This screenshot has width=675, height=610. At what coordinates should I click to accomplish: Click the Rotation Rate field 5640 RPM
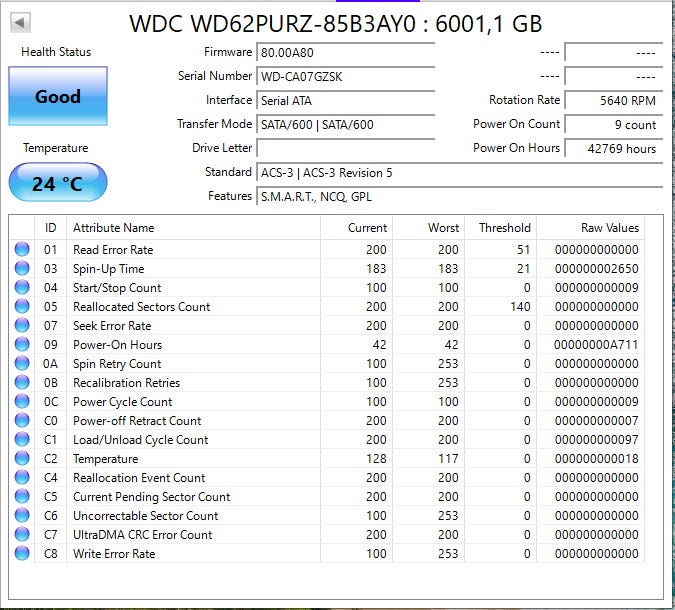(x=613, y=101)
